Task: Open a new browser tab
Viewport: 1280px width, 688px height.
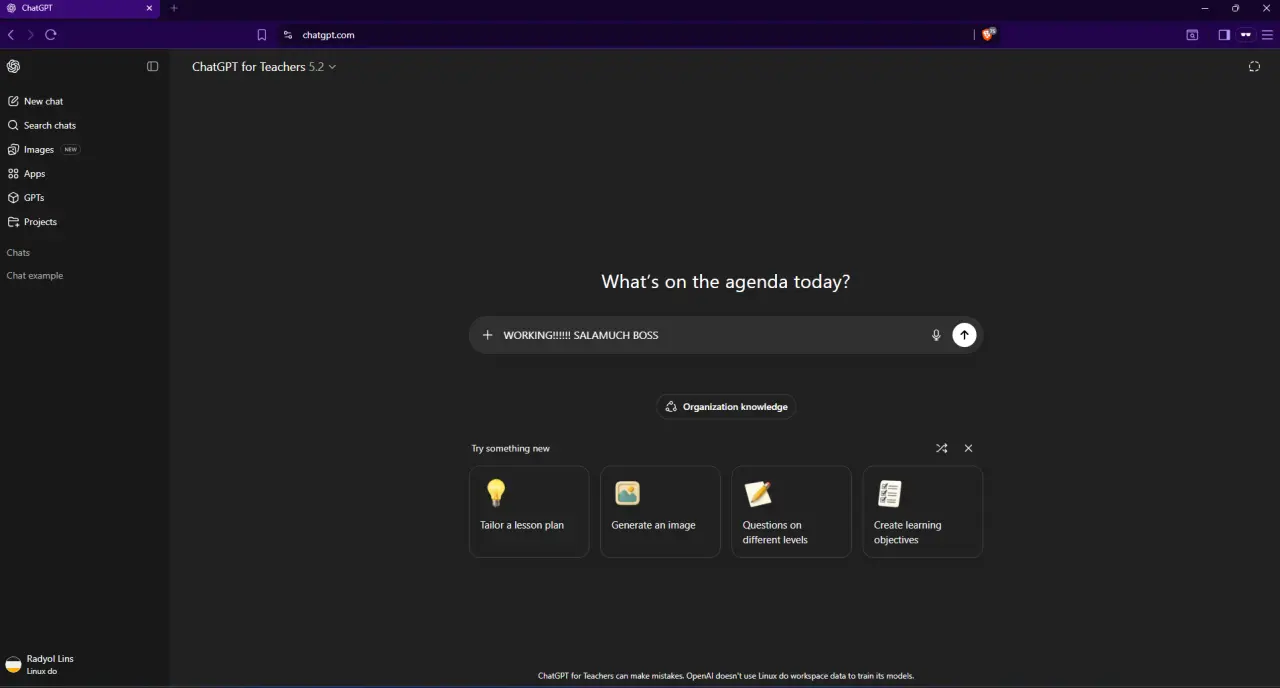Action: pos(174,8)
